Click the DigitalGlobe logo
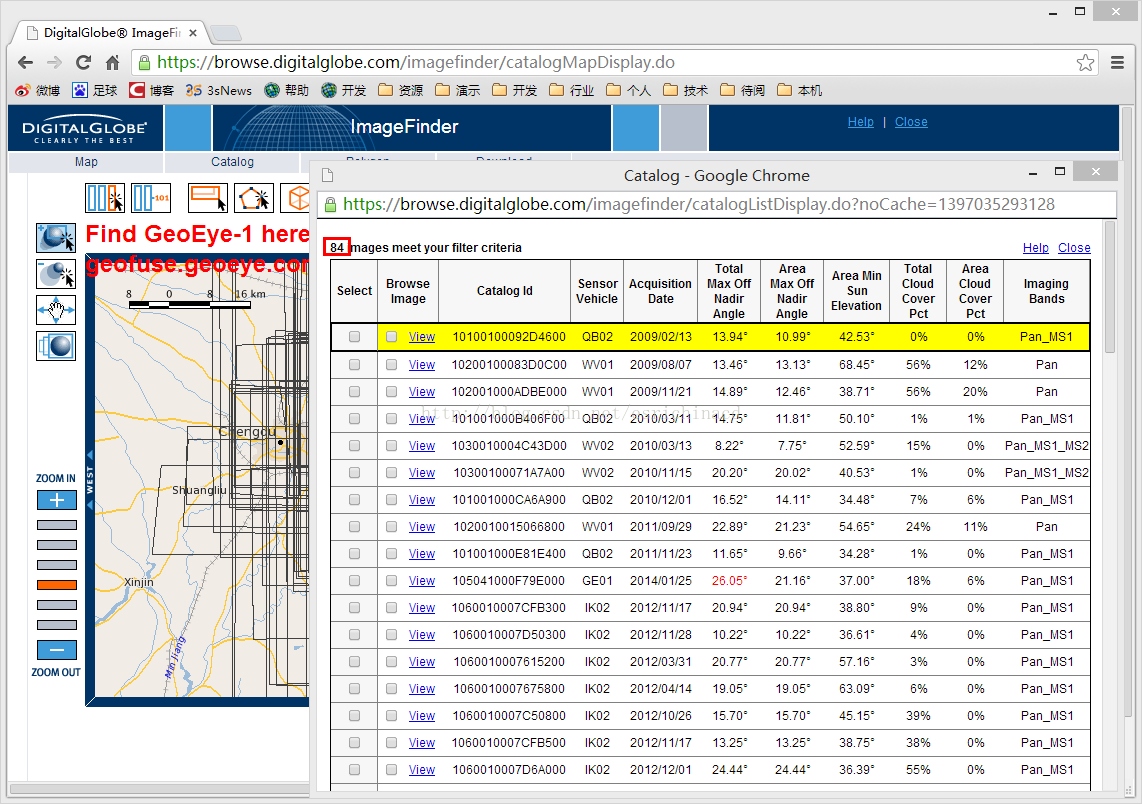The image size is (1142, 804). tap(85, 128)
